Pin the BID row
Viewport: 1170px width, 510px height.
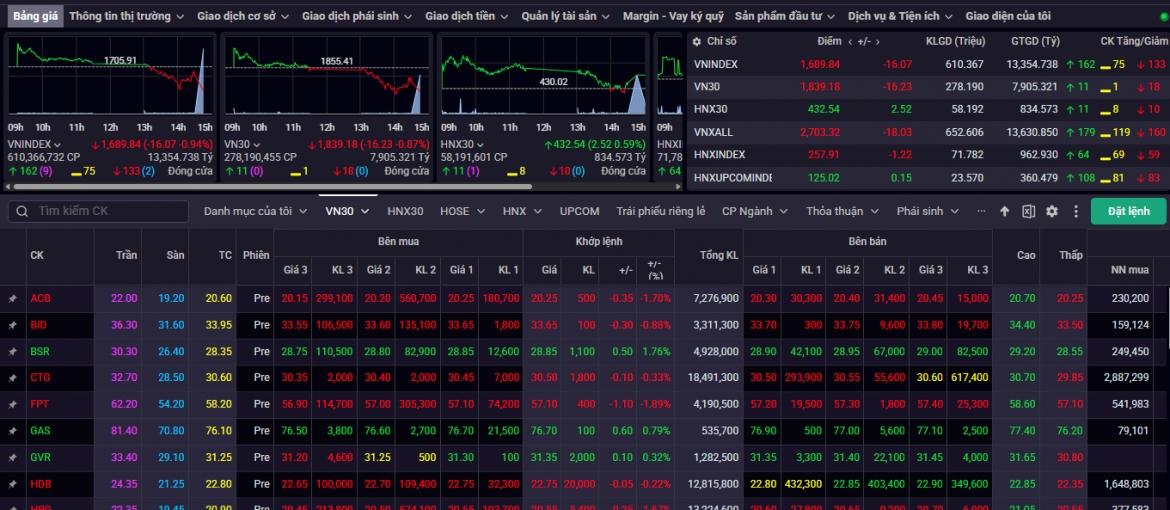click(12, 326)
